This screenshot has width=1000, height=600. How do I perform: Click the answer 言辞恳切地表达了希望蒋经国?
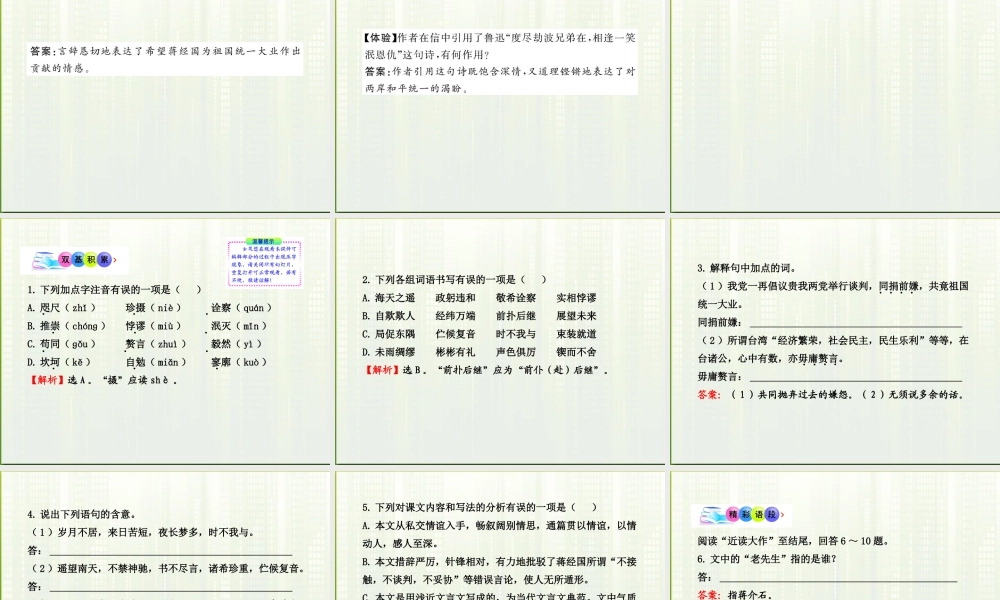[x=165, y=59]
